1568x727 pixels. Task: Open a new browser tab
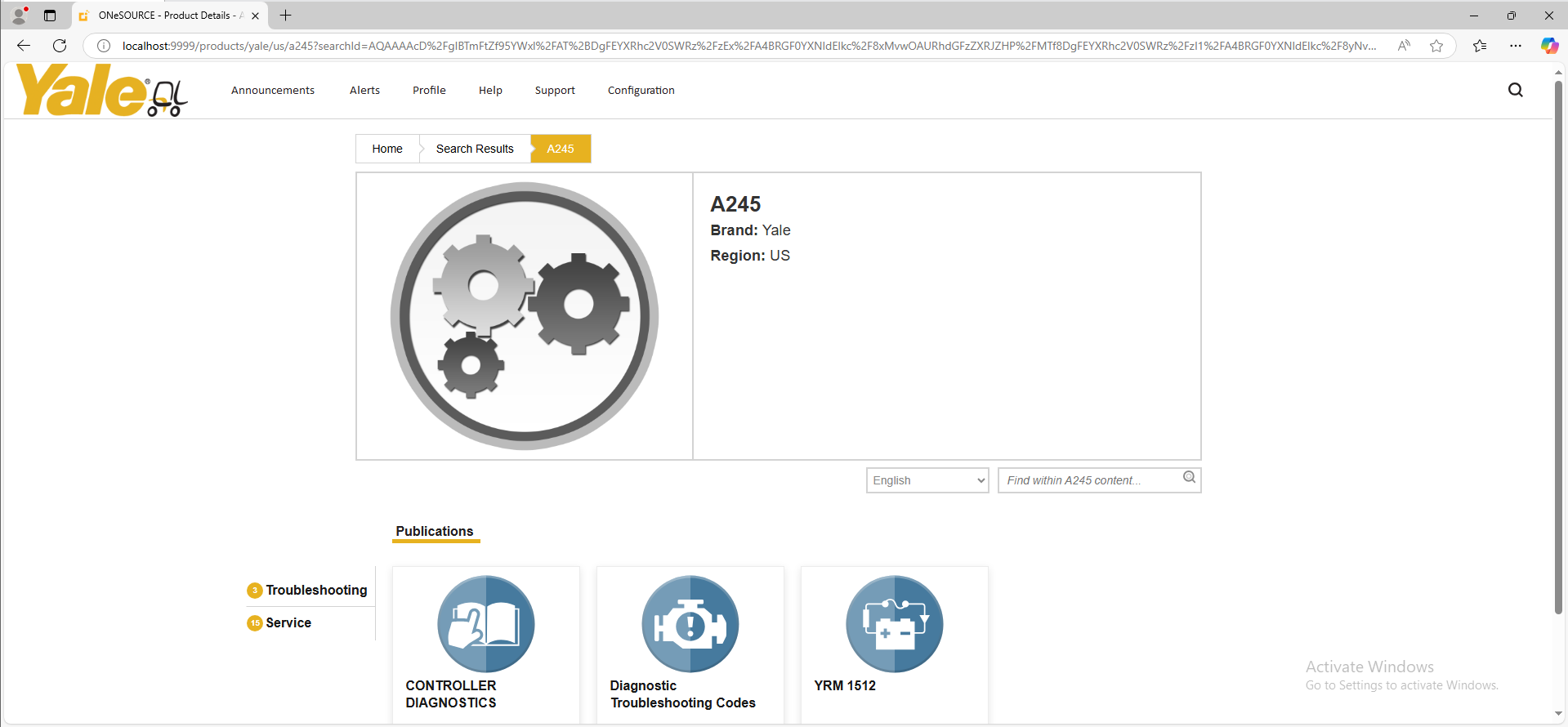(285, 16)
